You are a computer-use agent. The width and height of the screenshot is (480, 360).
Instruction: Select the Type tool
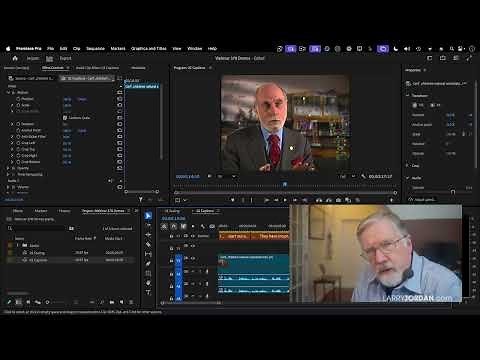[x=148, y=293]
